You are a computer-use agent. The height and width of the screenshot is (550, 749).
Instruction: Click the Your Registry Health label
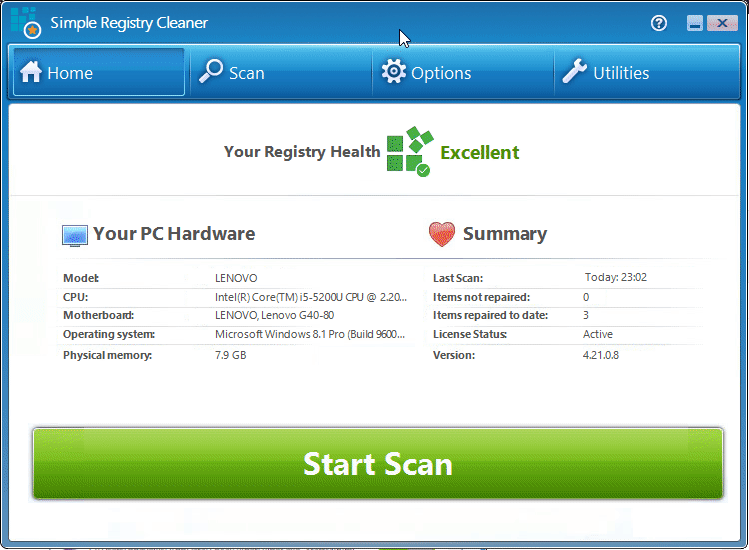302,151
